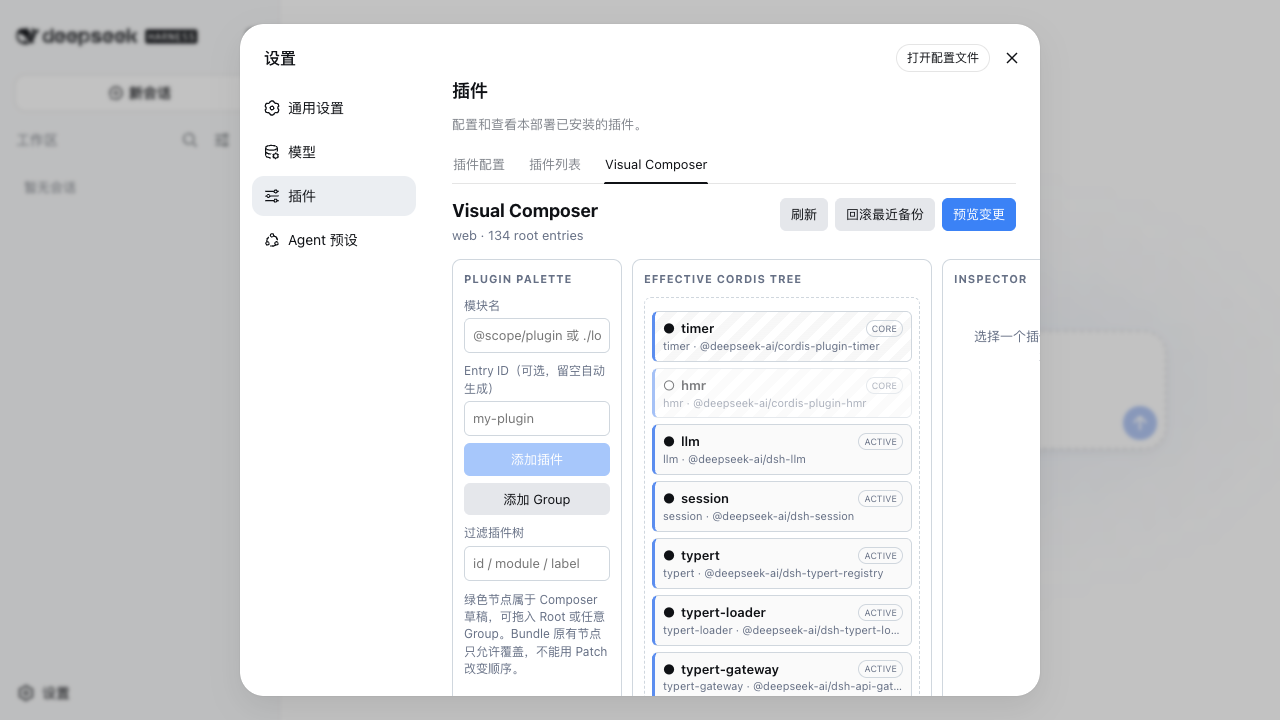
Task: Toggle the status dot of typert-loader
Action: pyautogui.click(x=669, y=612)
